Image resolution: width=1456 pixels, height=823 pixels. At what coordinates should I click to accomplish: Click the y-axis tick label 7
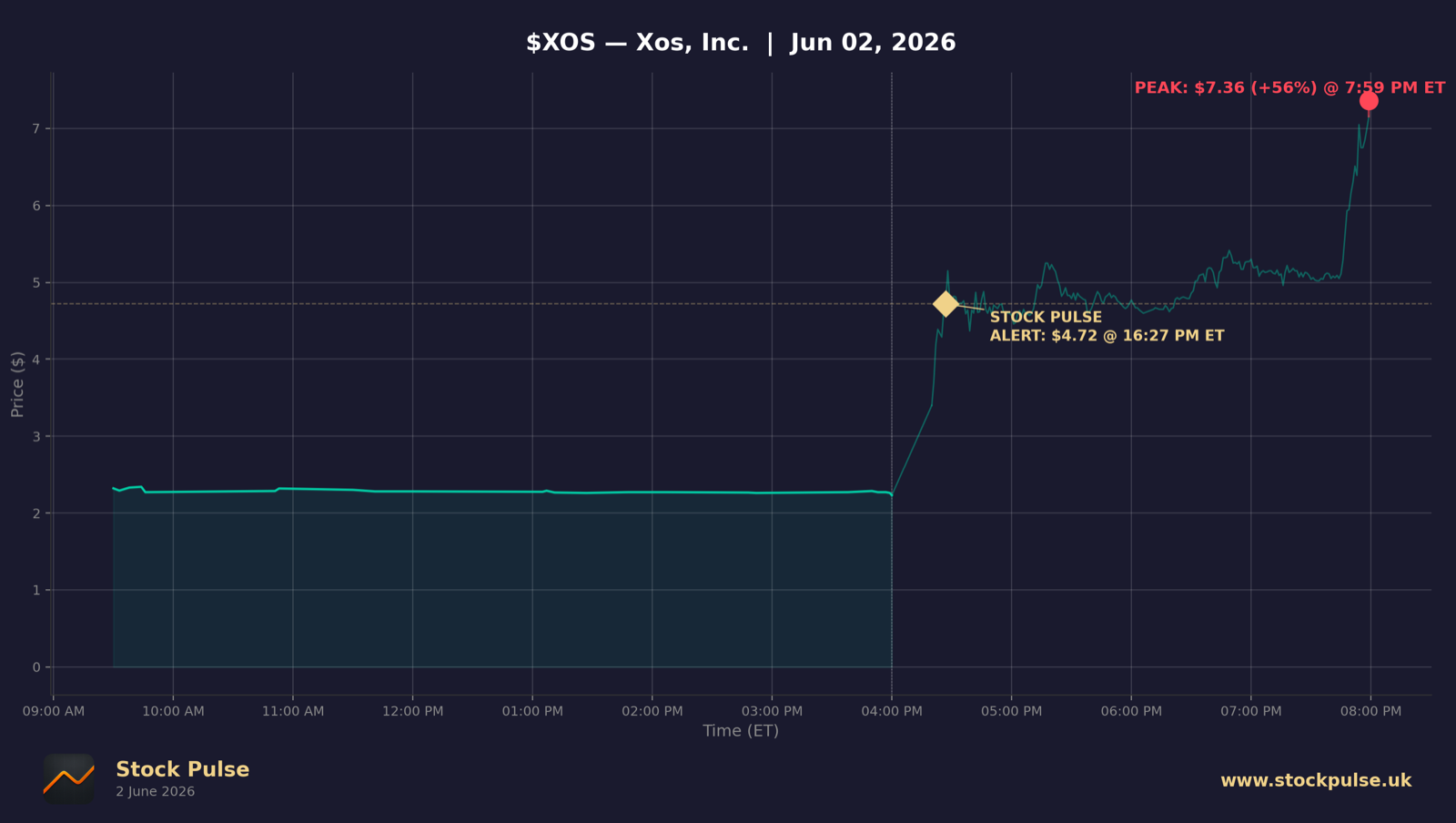click(36, 129)
